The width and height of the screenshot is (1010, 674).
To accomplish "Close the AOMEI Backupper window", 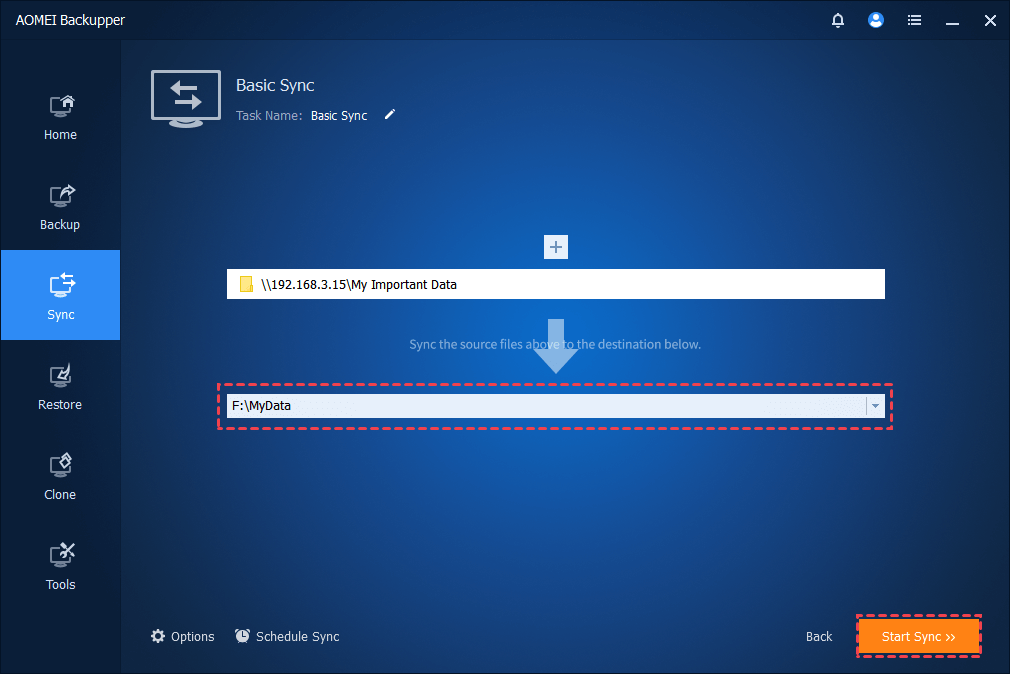I will click(990, 21).
